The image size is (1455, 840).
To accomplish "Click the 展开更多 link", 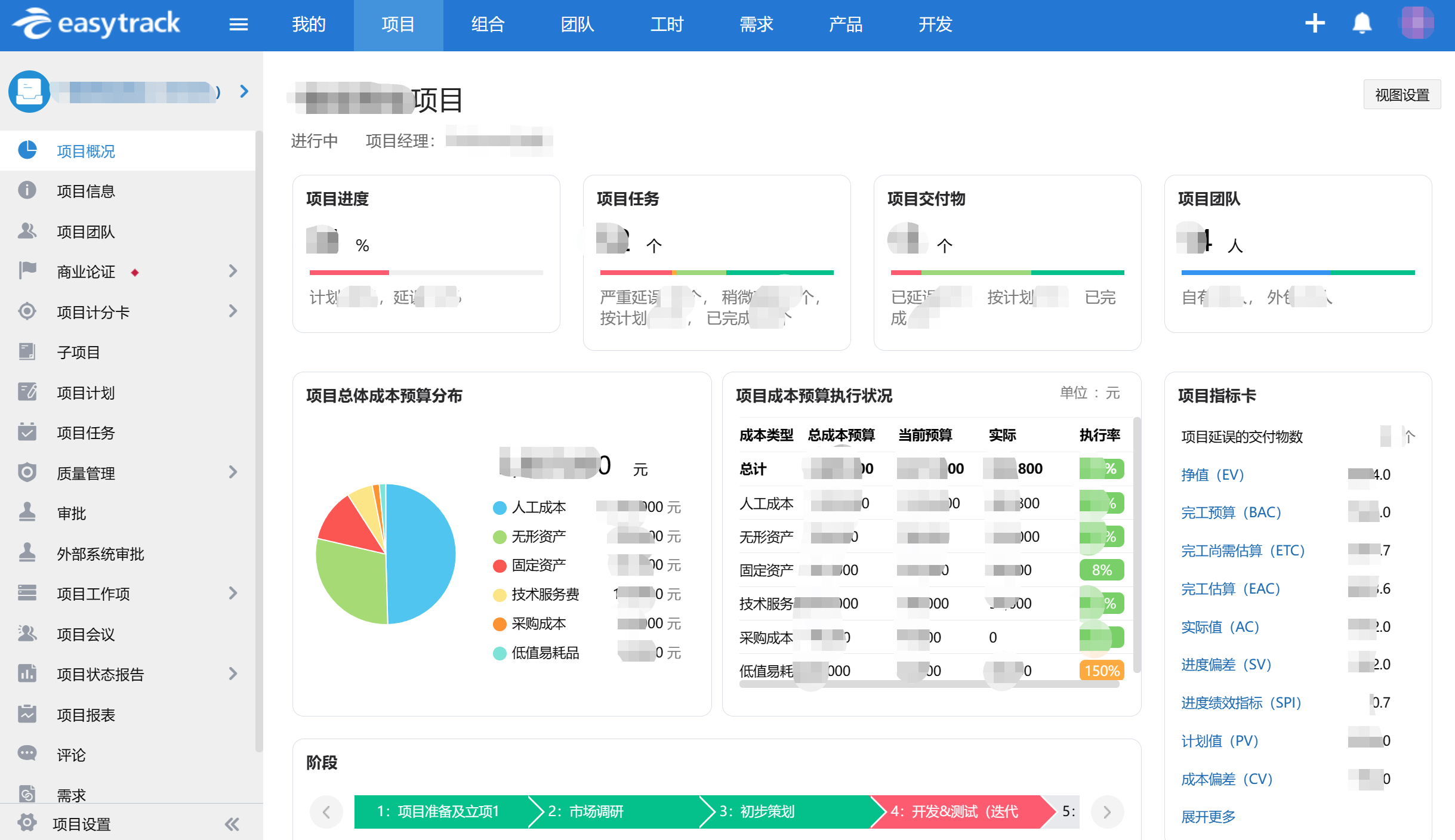I will tap(1208, 816).
